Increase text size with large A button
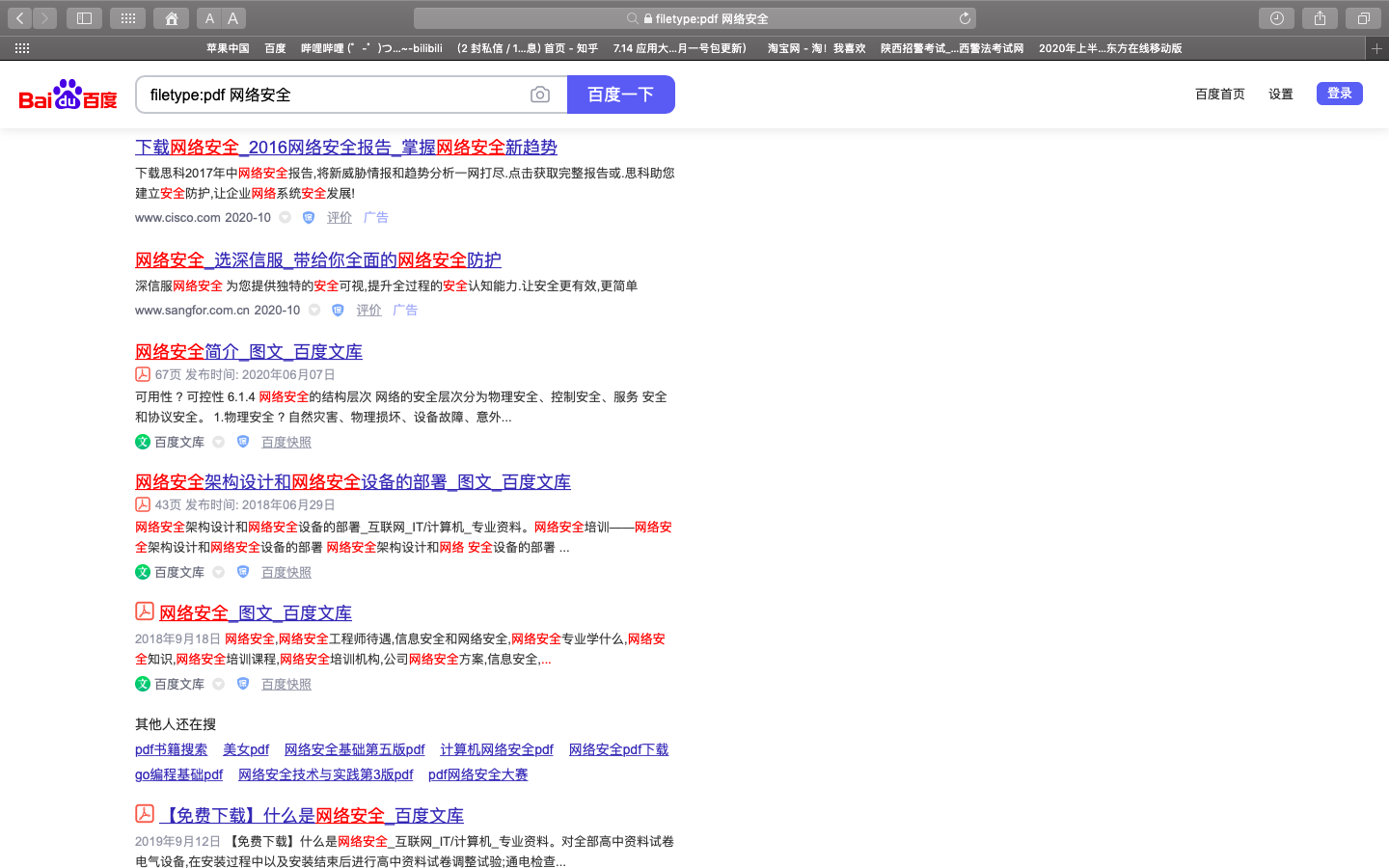The width and height of the screenshot is (1389, 868). pos(233,18)
